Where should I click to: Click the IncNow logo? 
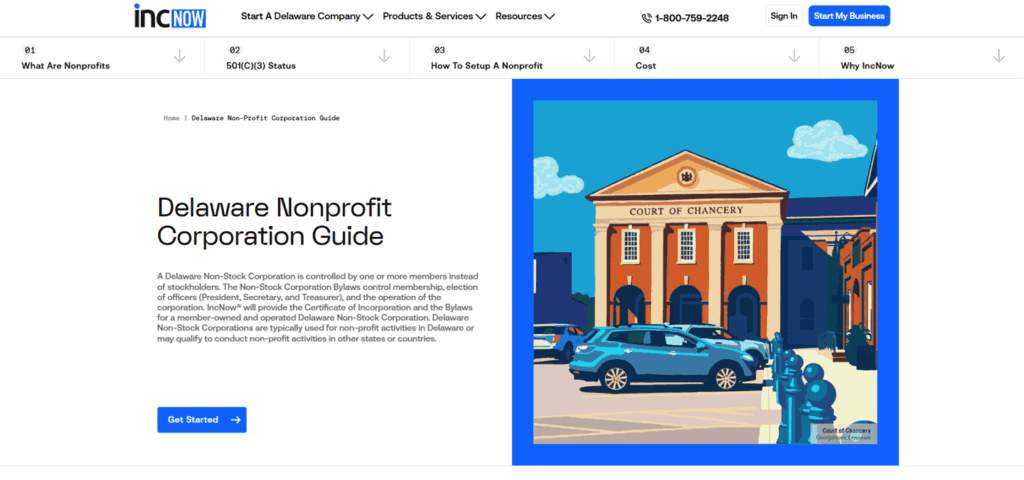pos(170,16)
